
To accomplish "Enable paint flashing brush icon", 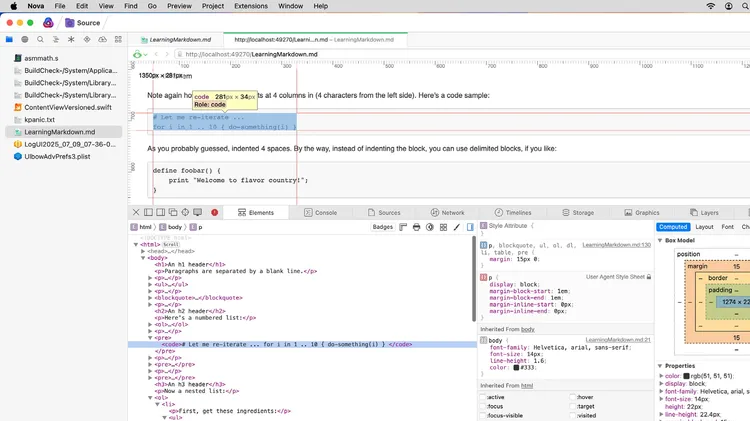I will coord(457,227).
